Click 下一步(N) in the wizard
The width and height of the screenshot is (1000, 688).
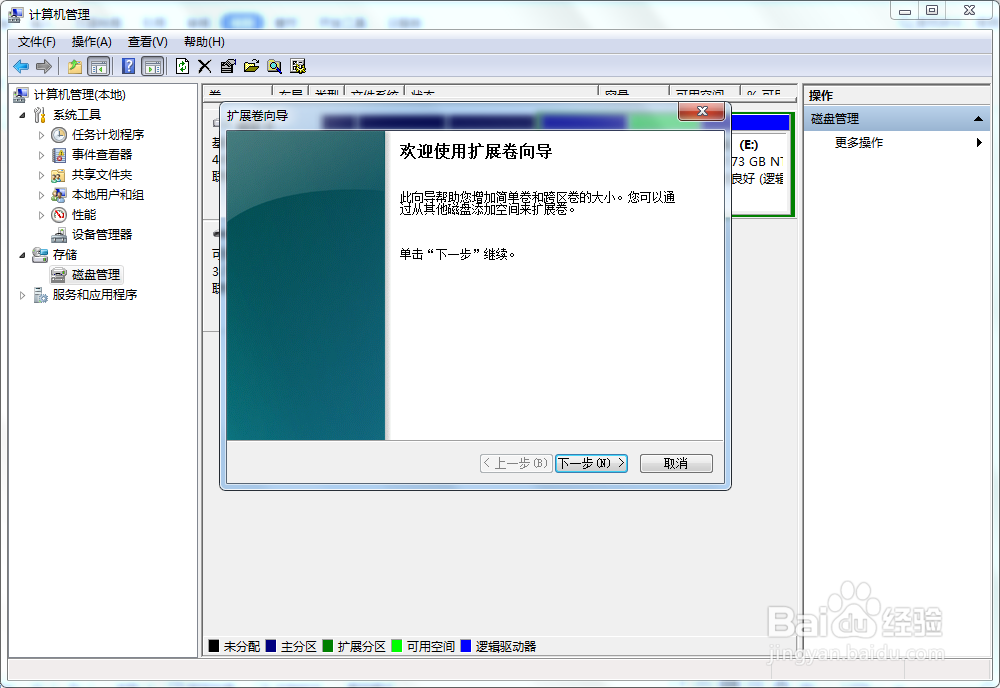pyautogui.click(x=591, y=464)
